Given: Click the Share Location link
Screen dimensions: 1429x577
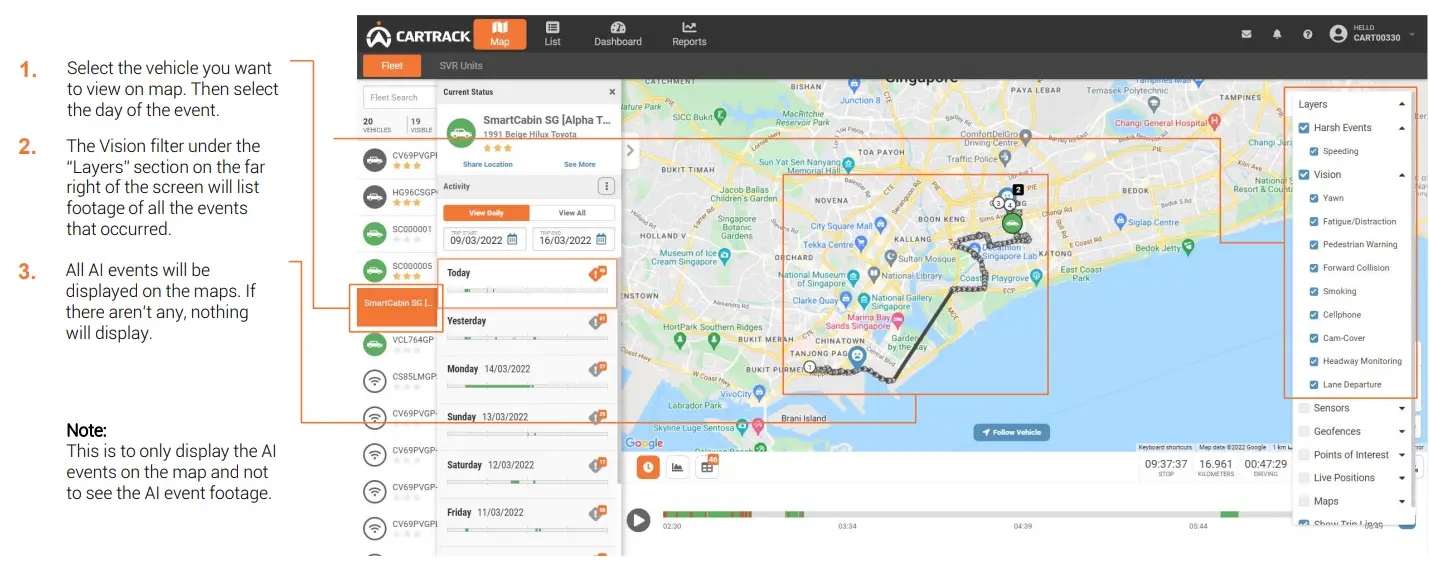Looking at the screenshot, I should pyautogui.click(x=487, y=164).
